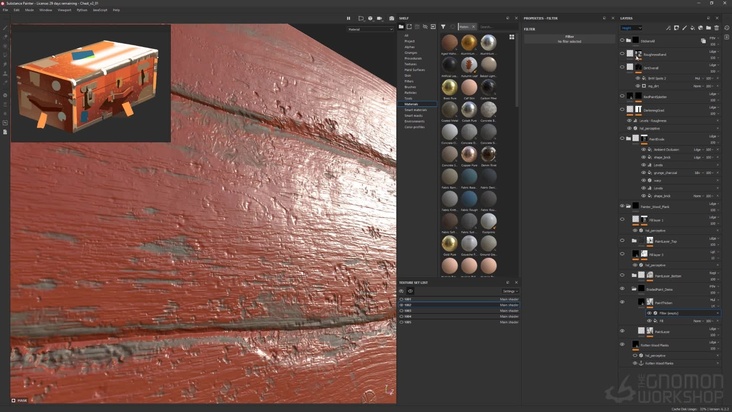Hide the PaintErode folder layer
This screenshot has width=732, height=412.
pyautogui.click(x=622, y=139)
